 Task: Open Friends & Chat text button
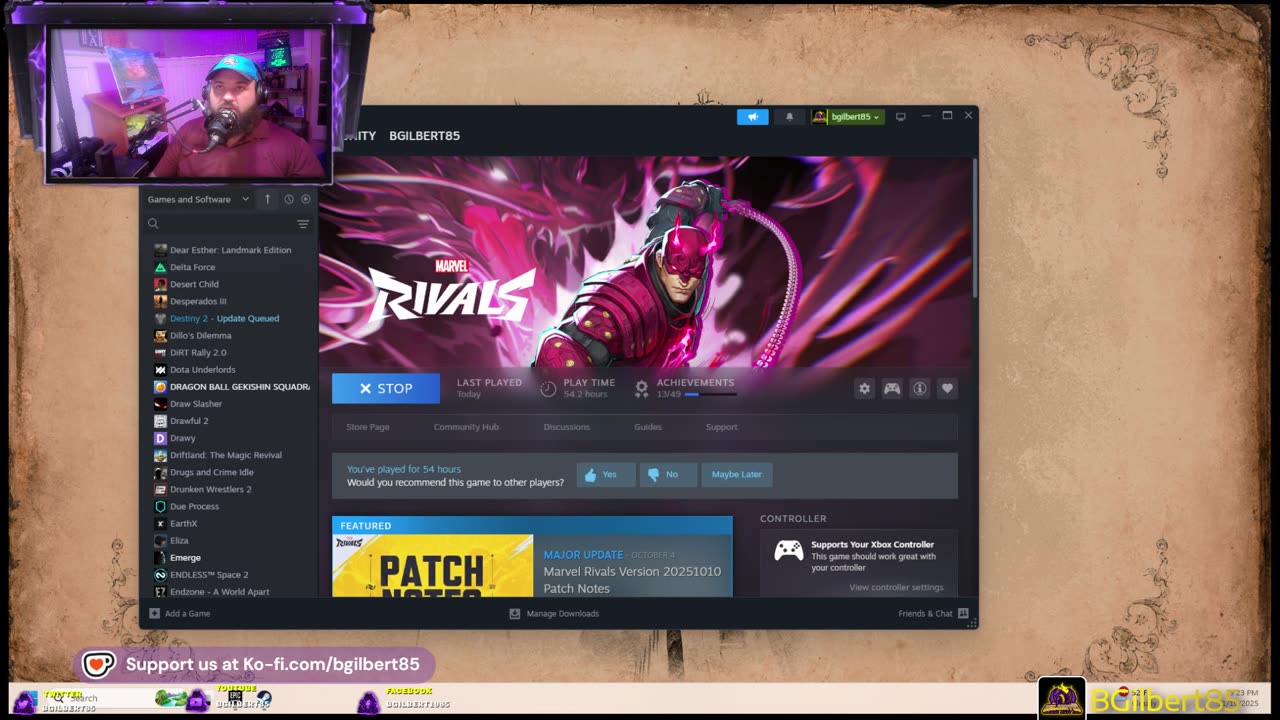point(925,613)
